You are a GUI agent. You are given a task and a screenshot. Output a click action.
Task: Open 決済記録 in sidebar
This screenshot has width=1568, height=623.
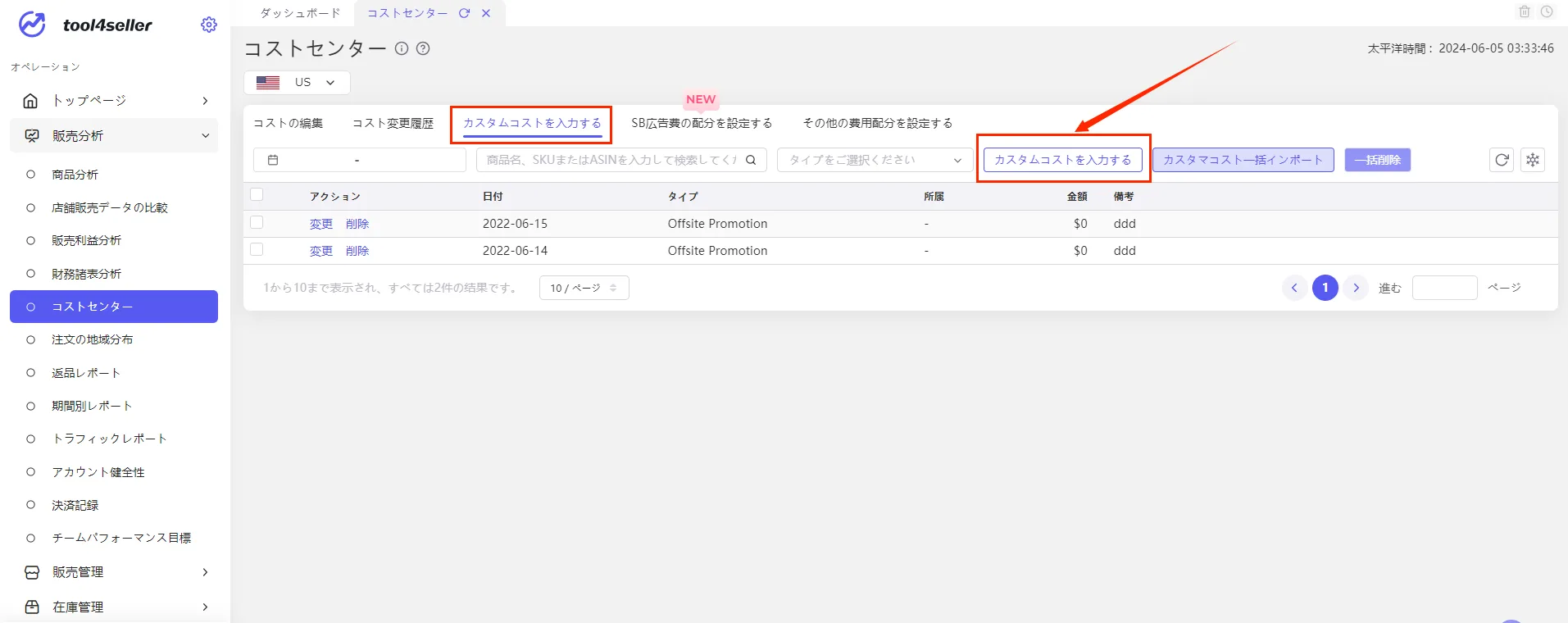[75, 505]
